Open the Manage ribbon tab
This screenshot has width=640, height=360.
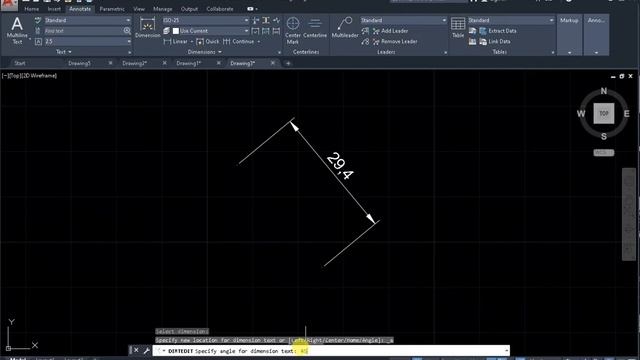point(162,9)
